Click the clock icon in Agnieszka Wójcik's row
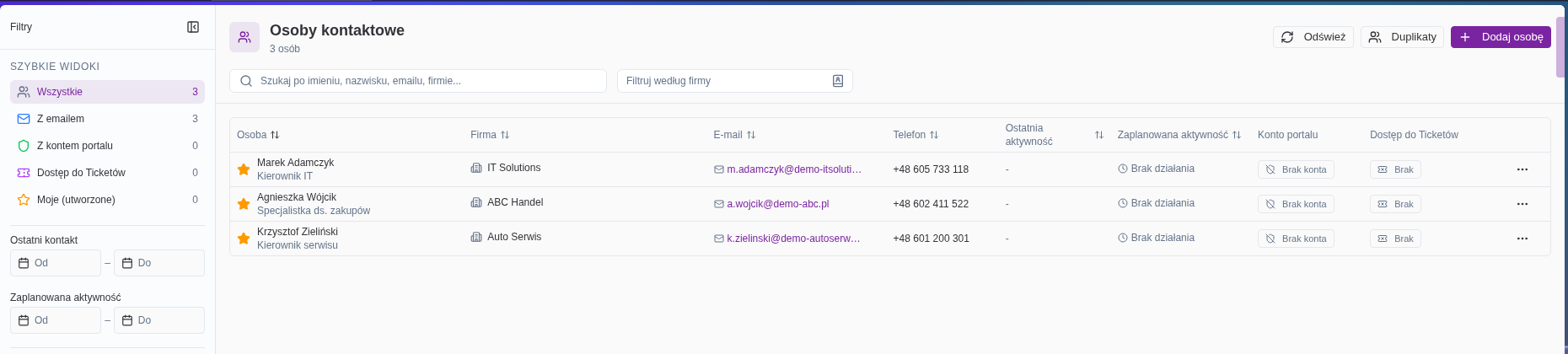Screen dimensions: 1568x354 (1123, 203)
